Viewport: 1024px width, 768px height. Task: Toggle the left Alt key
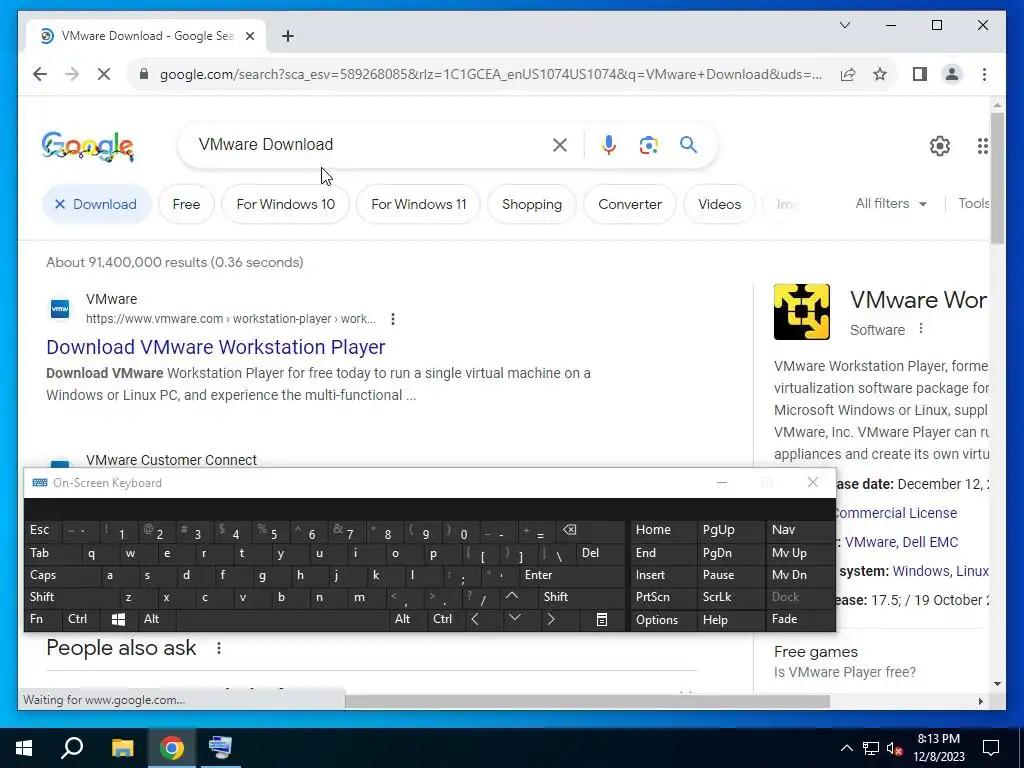tap(157, 619)
